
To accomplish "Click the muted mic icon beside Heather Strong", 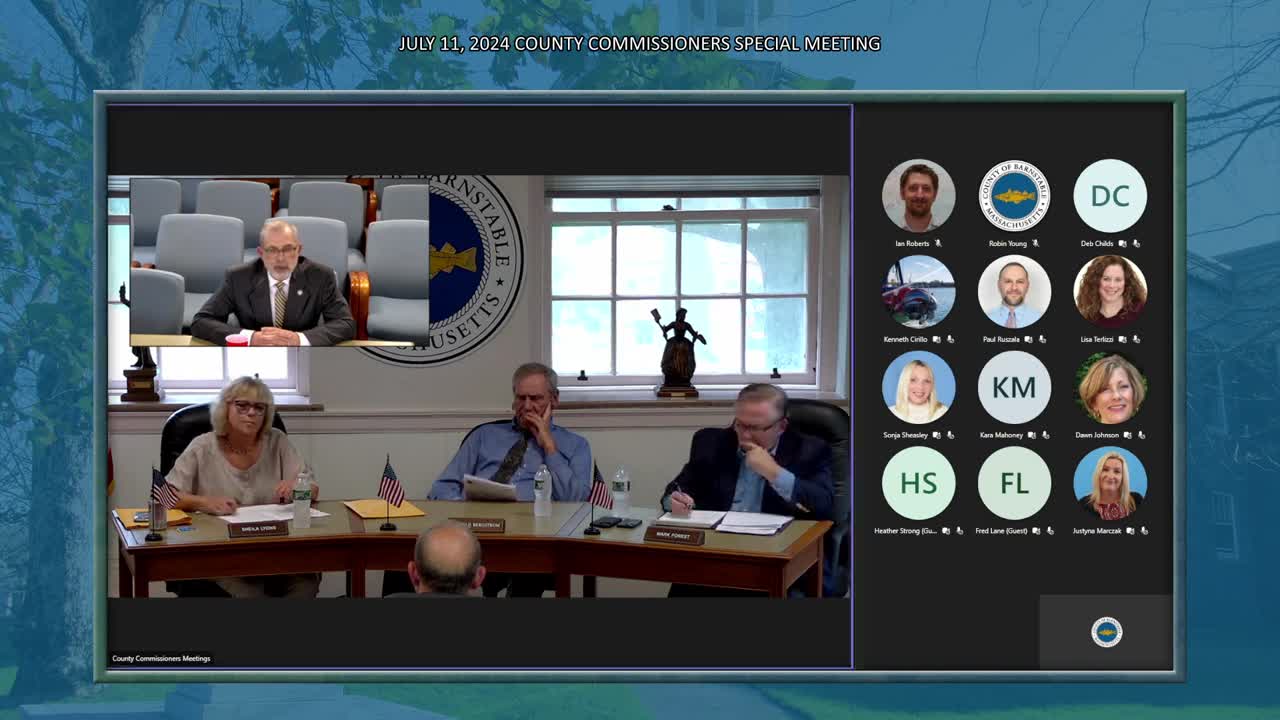I will [x=960, y=531].
